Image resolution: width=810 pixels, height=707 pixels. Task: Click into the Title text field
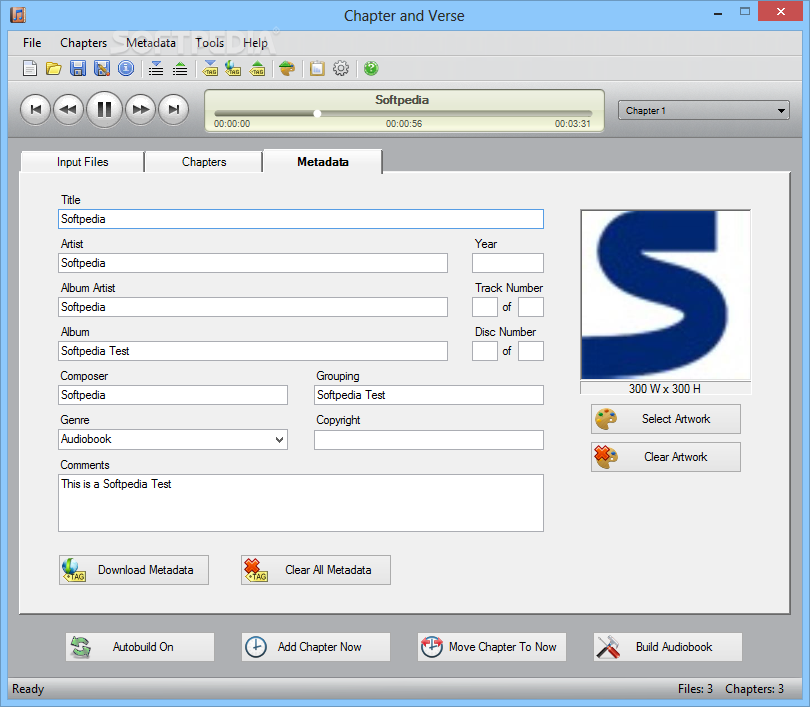(301, 219)
